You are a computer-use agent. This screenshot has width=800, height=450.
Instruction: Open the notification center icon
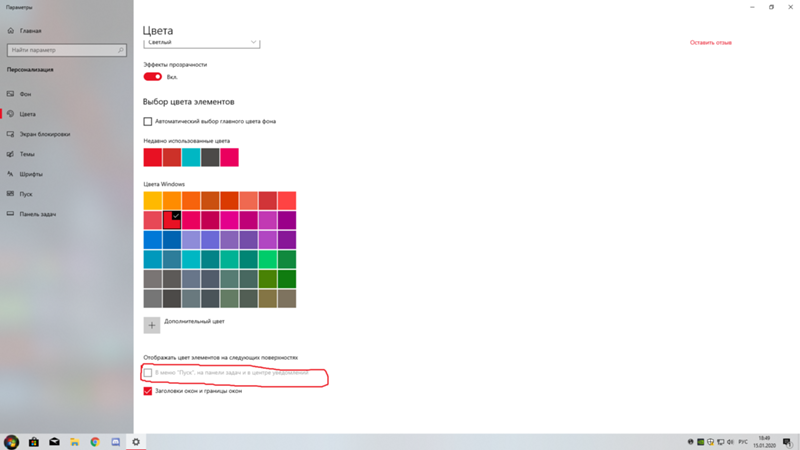pyautogui.click(x=788, y=442)
